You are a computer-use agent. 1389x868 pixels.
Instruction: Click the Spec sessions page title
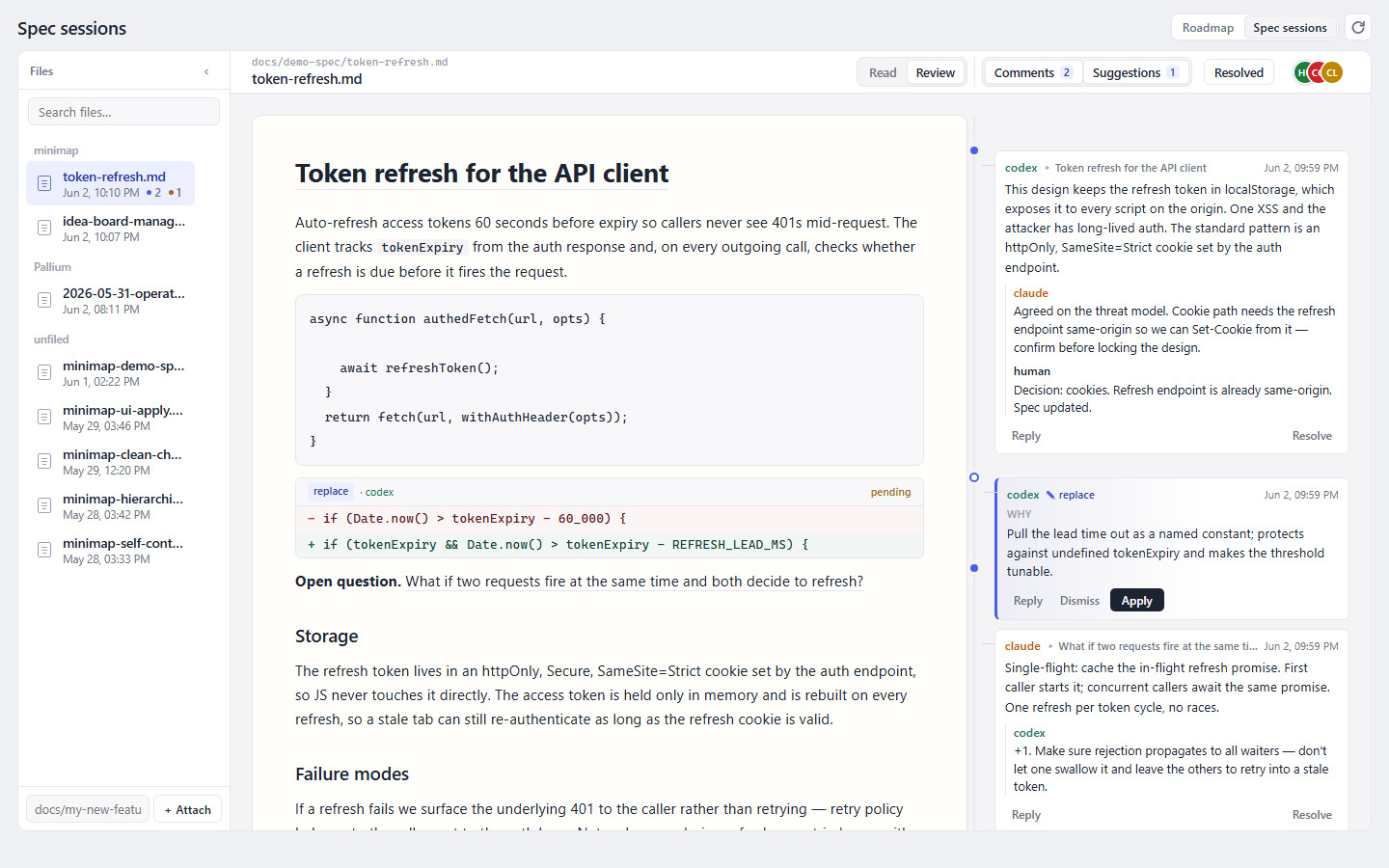71,28
